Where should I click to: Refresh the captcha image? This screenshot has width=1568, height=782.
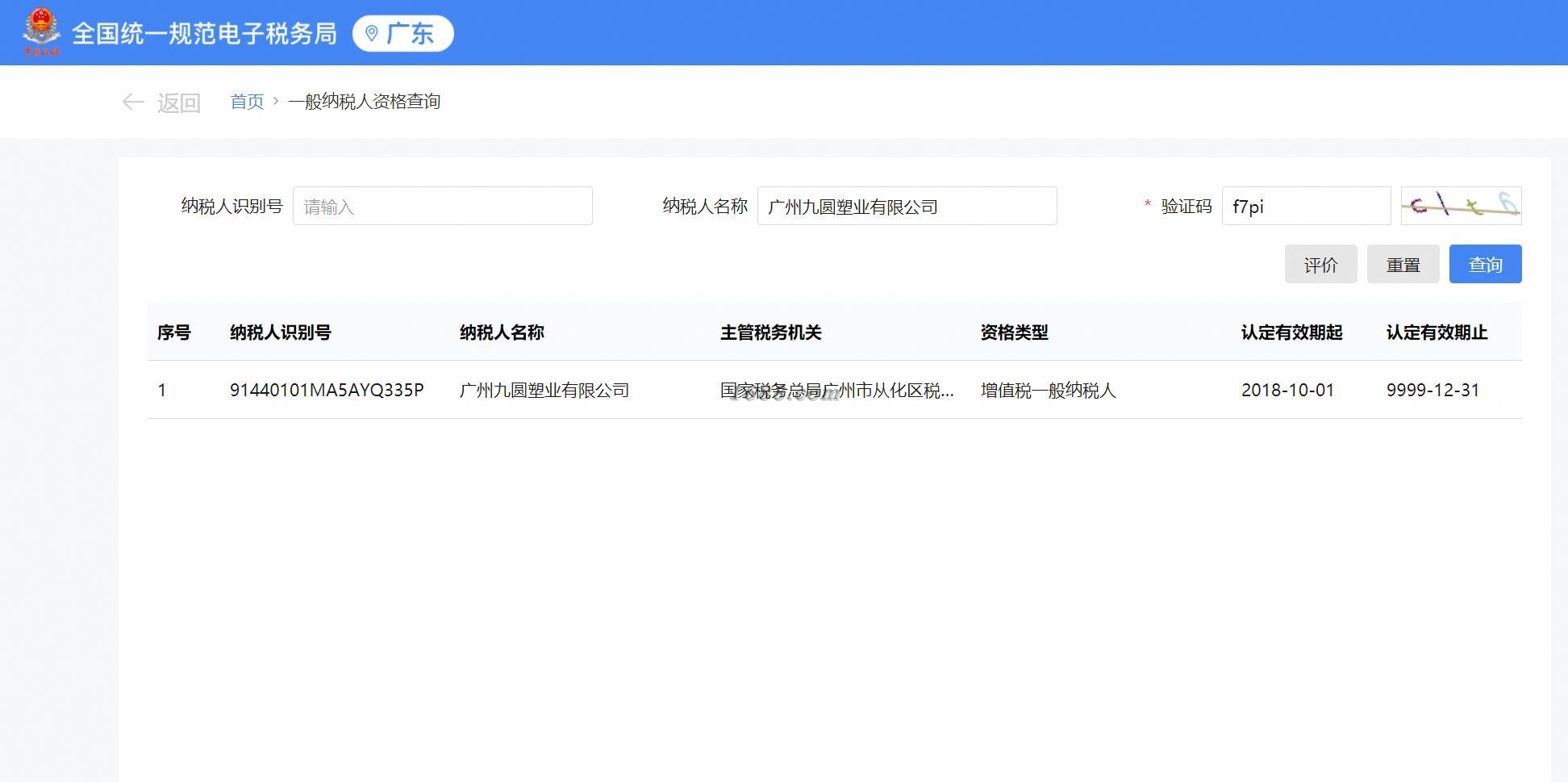click(1461, 206)
